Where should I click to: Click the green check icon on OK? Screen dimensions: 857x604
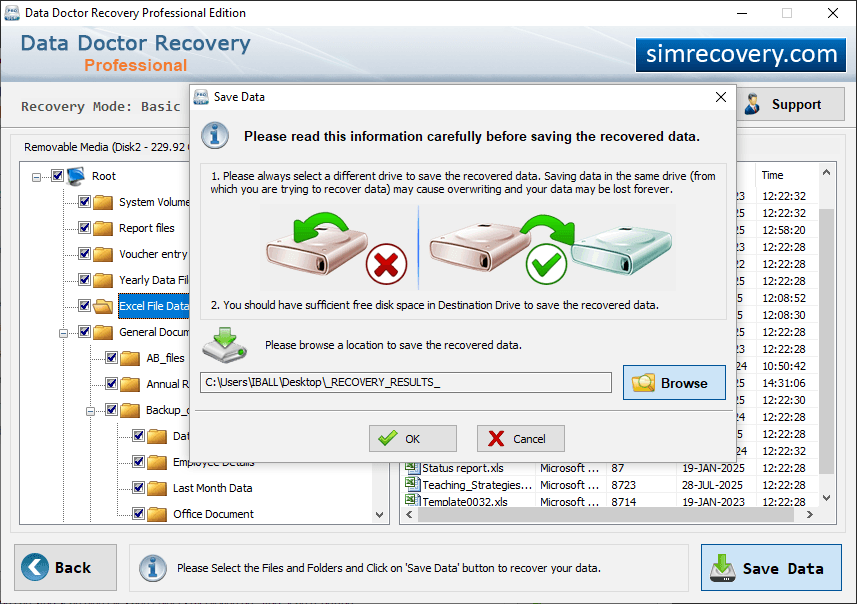click(388, 438)
